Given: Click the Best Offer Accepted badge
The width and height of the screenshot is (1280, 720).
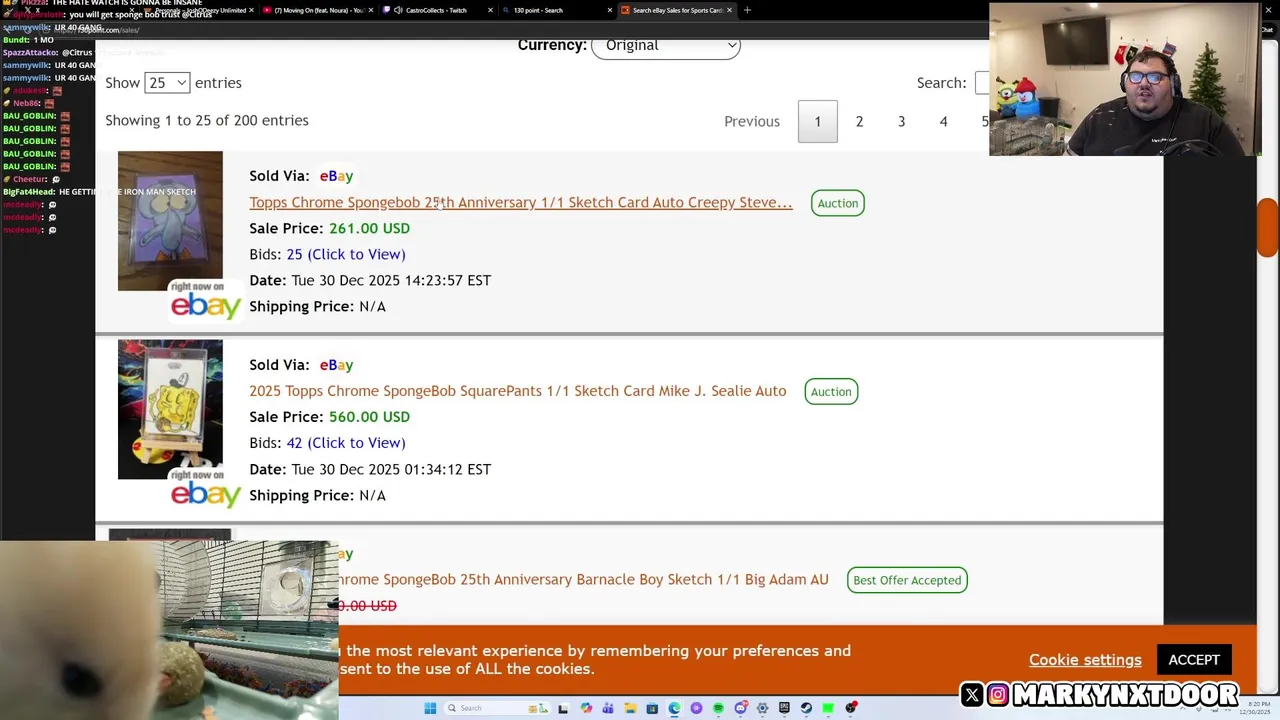Looking at the screenshot, I should pyautogui.click(x=907, y=580).
